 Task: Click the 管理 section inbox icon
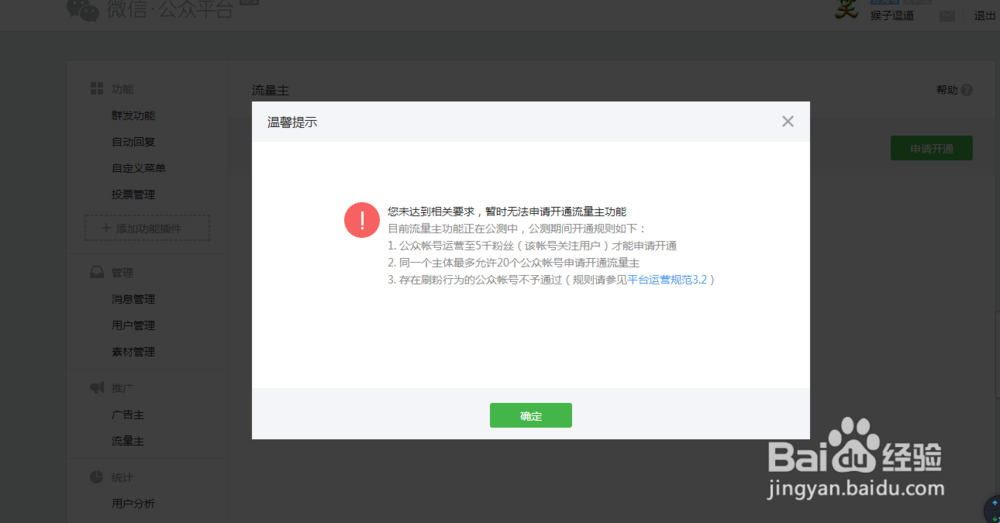97,272
